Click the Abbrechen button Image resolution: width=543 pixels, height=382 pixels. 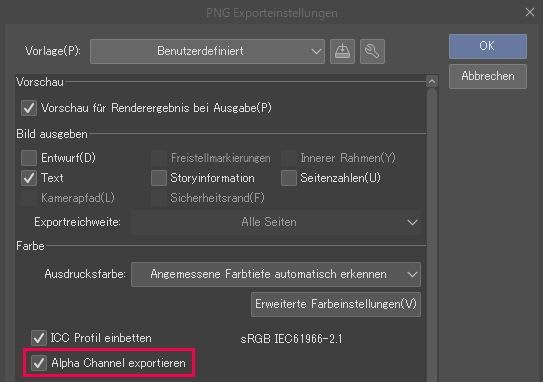(x=488, y=76)
